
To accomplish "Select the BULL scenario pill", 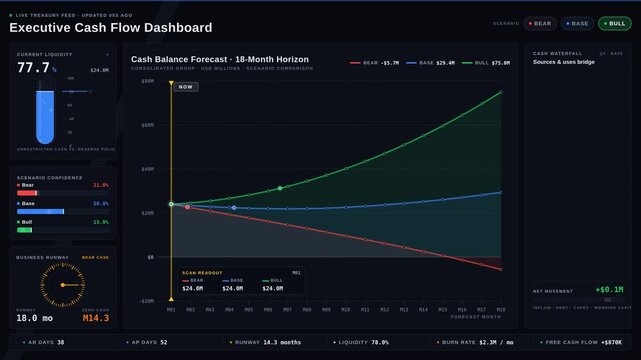I will click(x=614, y=24).
